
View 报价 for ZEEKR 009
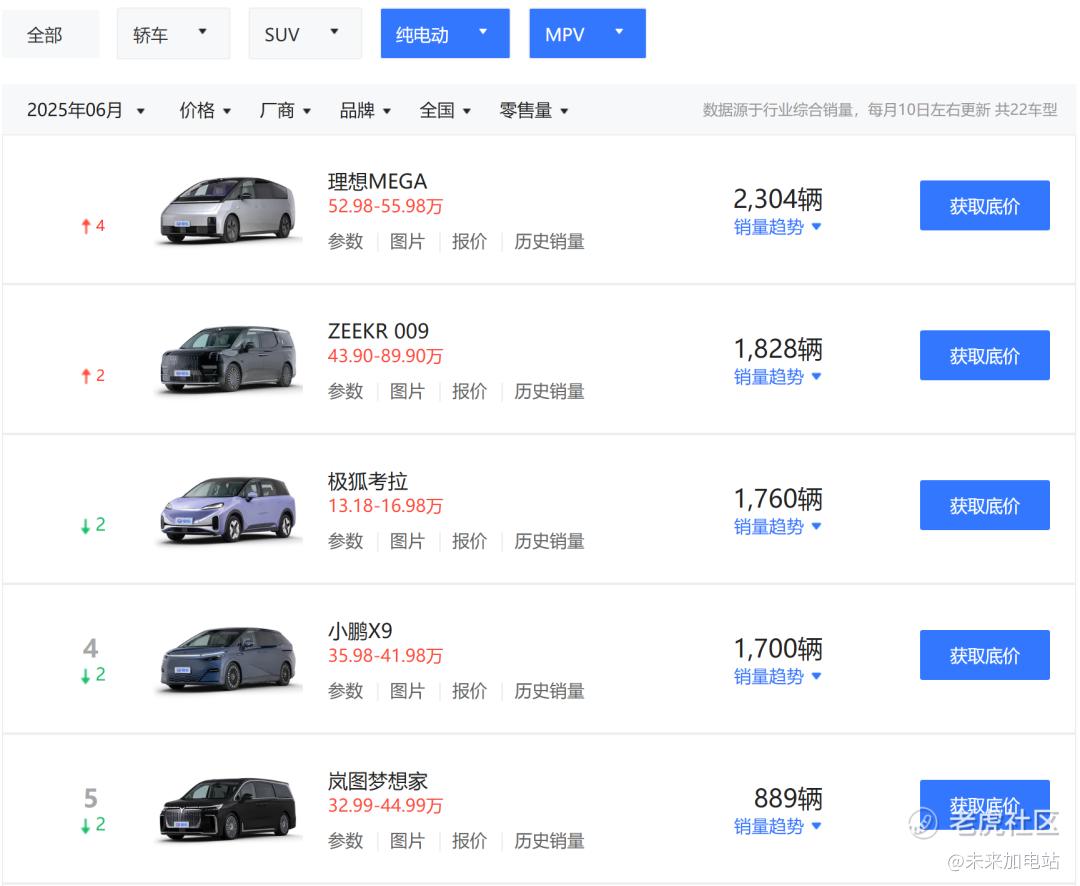pos(469,391)
